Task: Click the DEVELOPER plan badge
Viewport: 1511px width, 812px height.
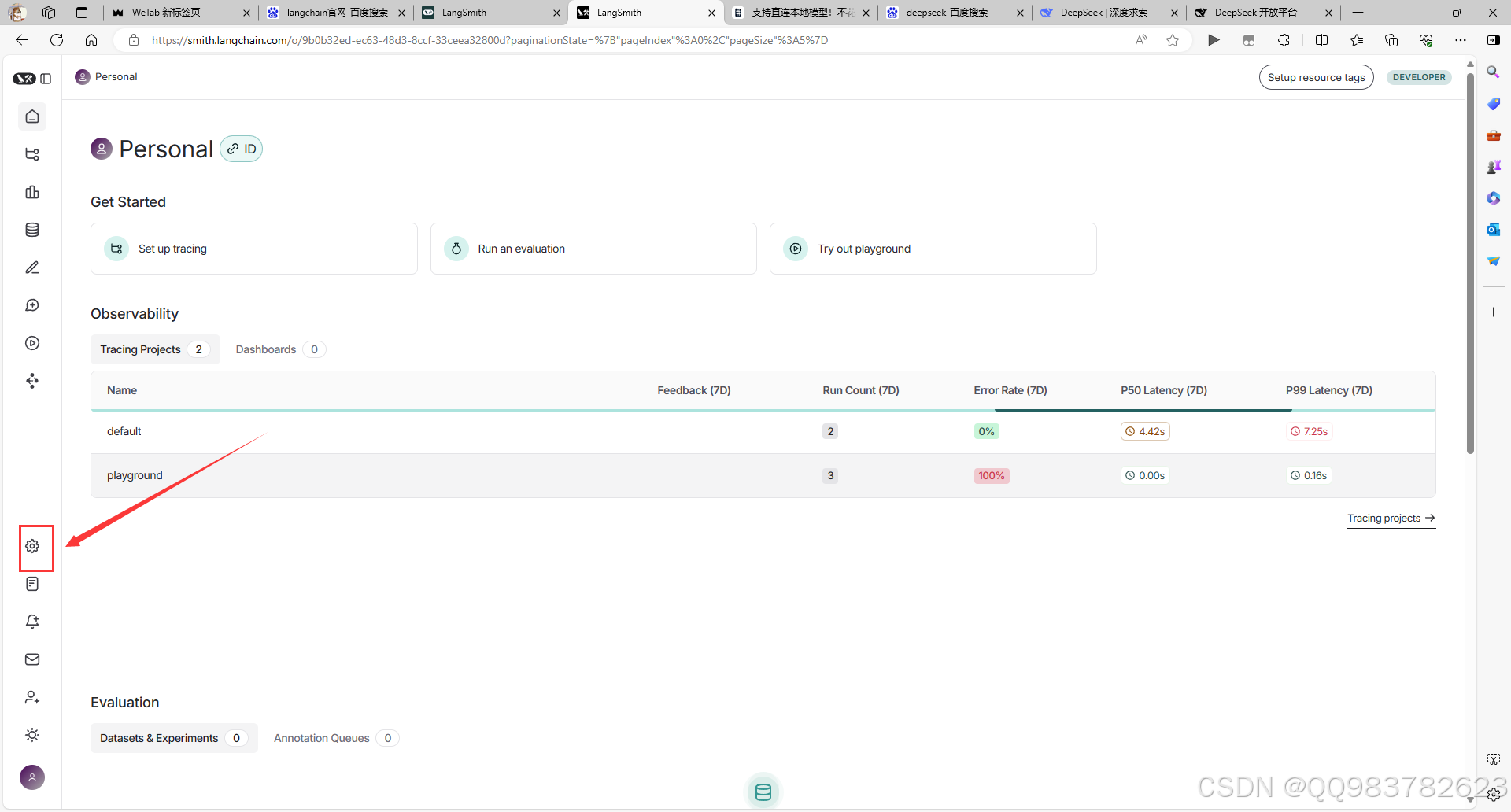Action: point(1419,77)
